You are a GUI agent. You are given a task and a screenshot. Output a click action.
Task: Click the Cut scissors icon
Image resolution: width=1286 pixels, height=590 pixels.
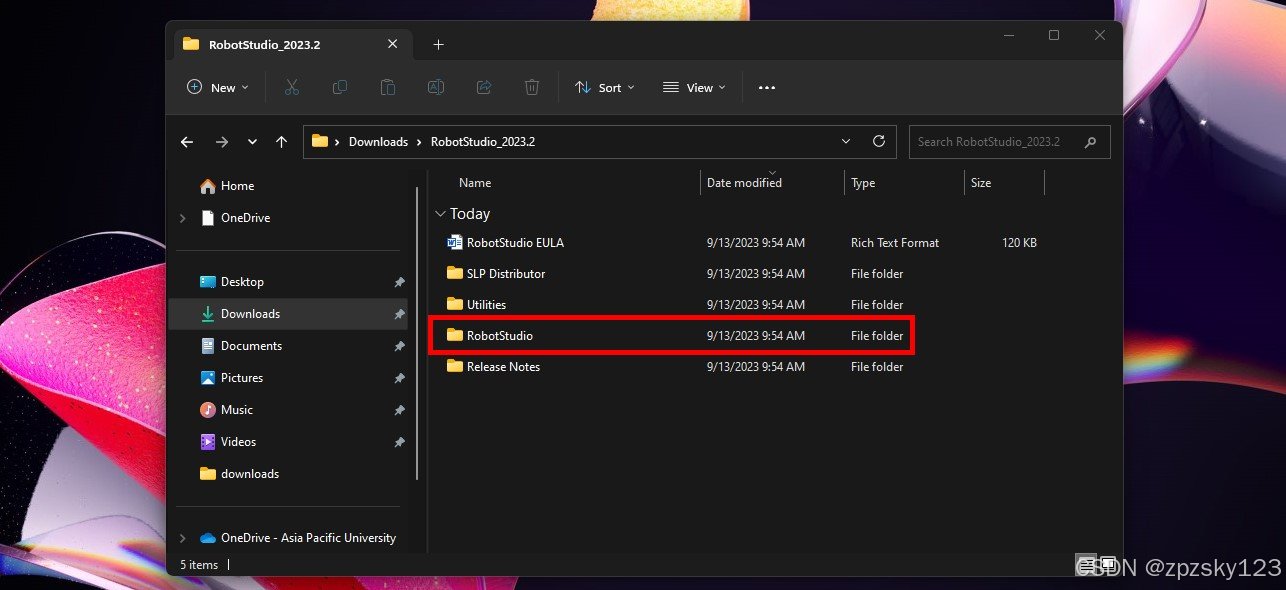pos(292,88)
